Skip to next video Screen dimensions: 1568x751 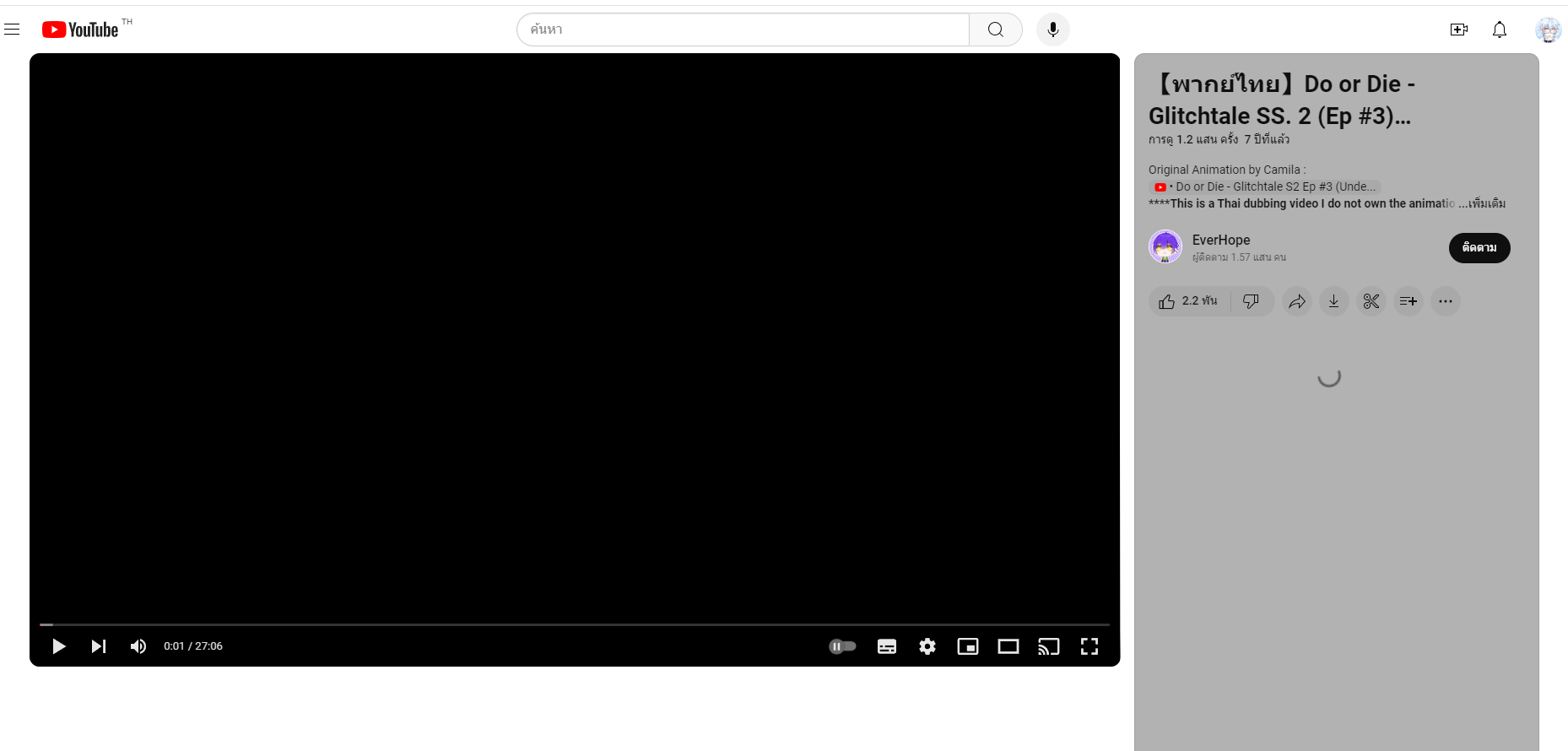point(99,646)
